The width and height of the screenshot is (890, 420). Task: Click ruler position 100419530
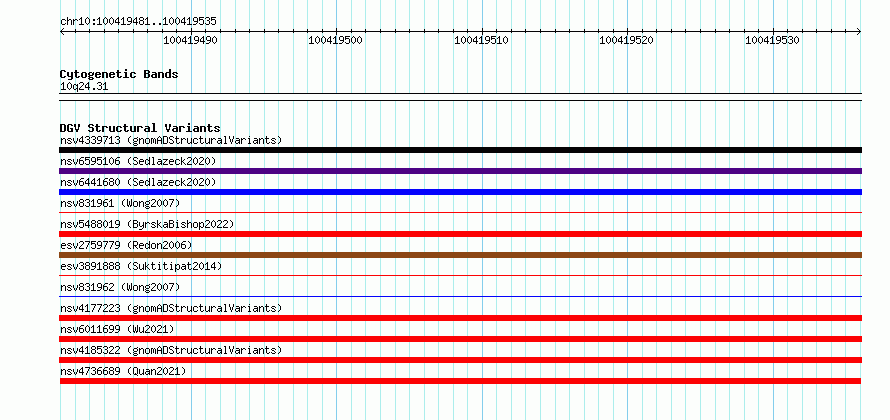click(773, 40)
